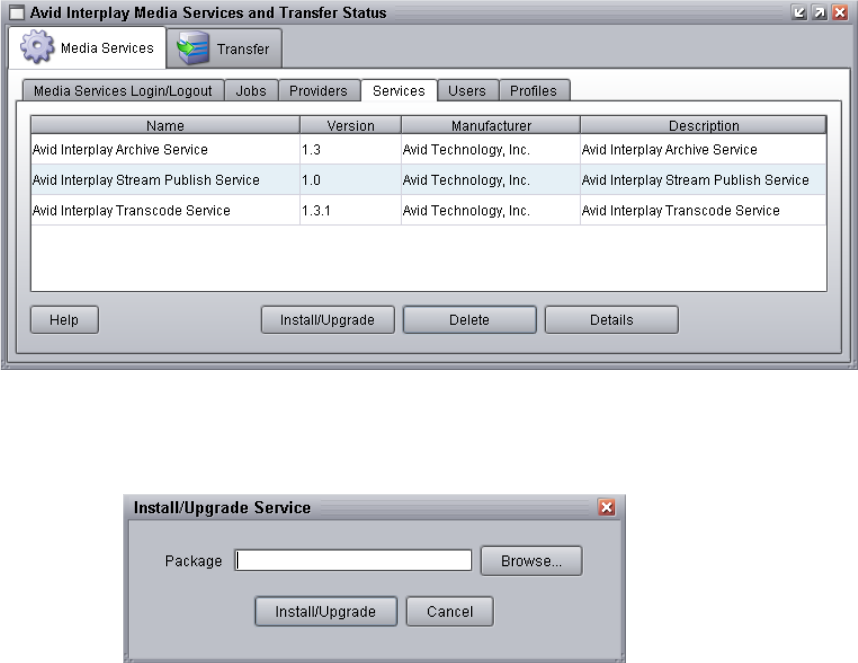
Task: Close the Install/Upgrade Service dialog
Action: coord(606,507)
